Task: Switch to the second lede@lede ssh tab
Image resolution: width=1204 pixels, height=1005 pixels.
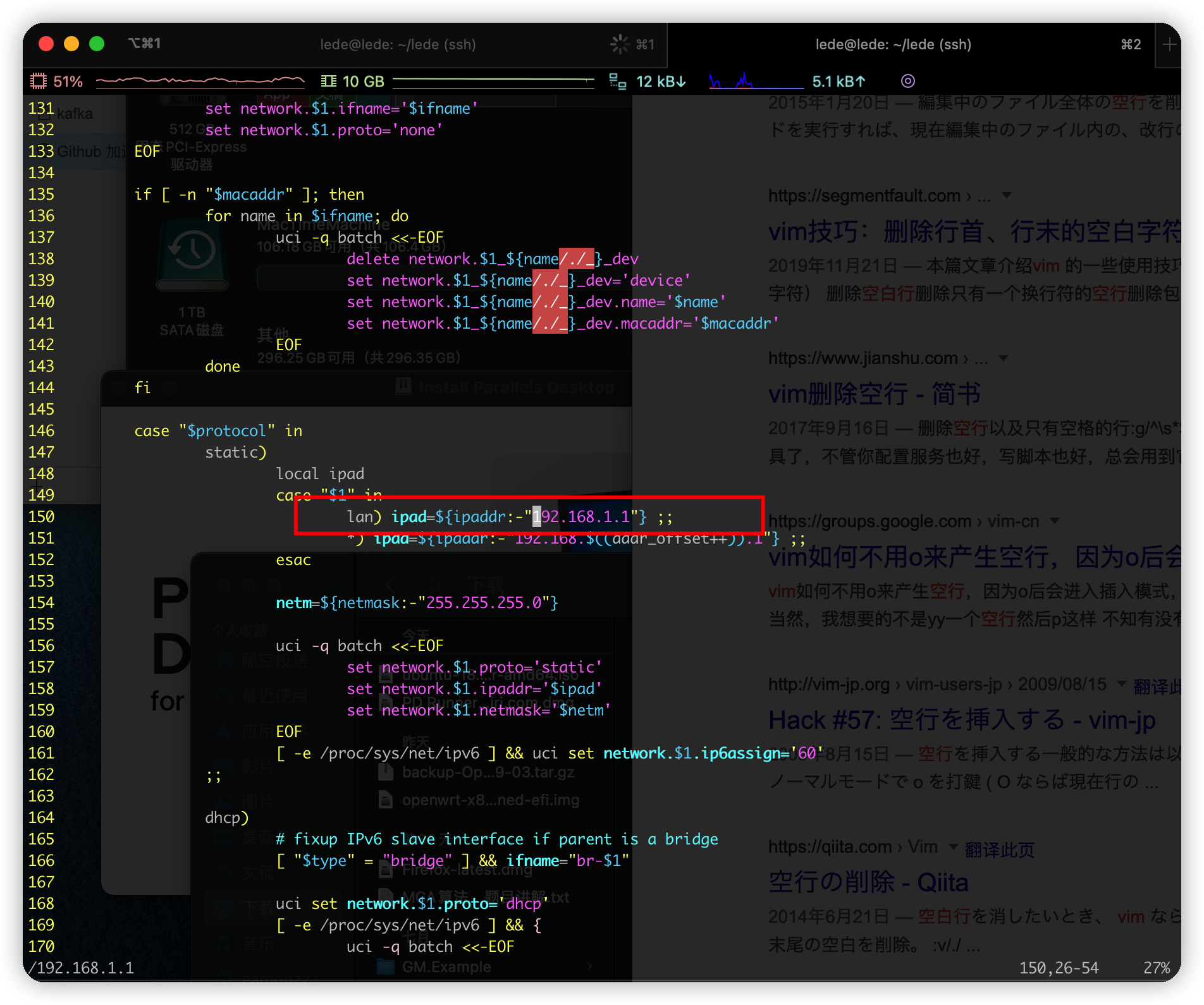Action: pos(893,44)
